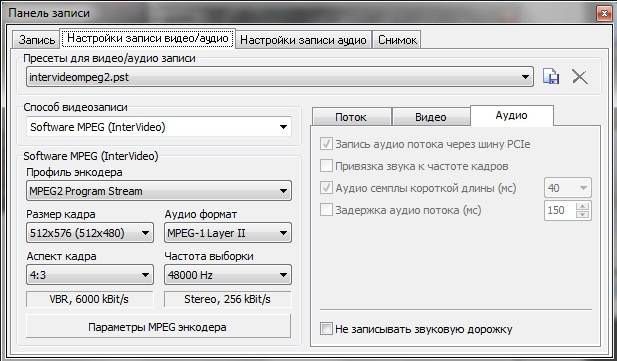Click Параметры MPEG энкодера button
The height and width of the screenshot is (361, 617).
tap(158, 326)
